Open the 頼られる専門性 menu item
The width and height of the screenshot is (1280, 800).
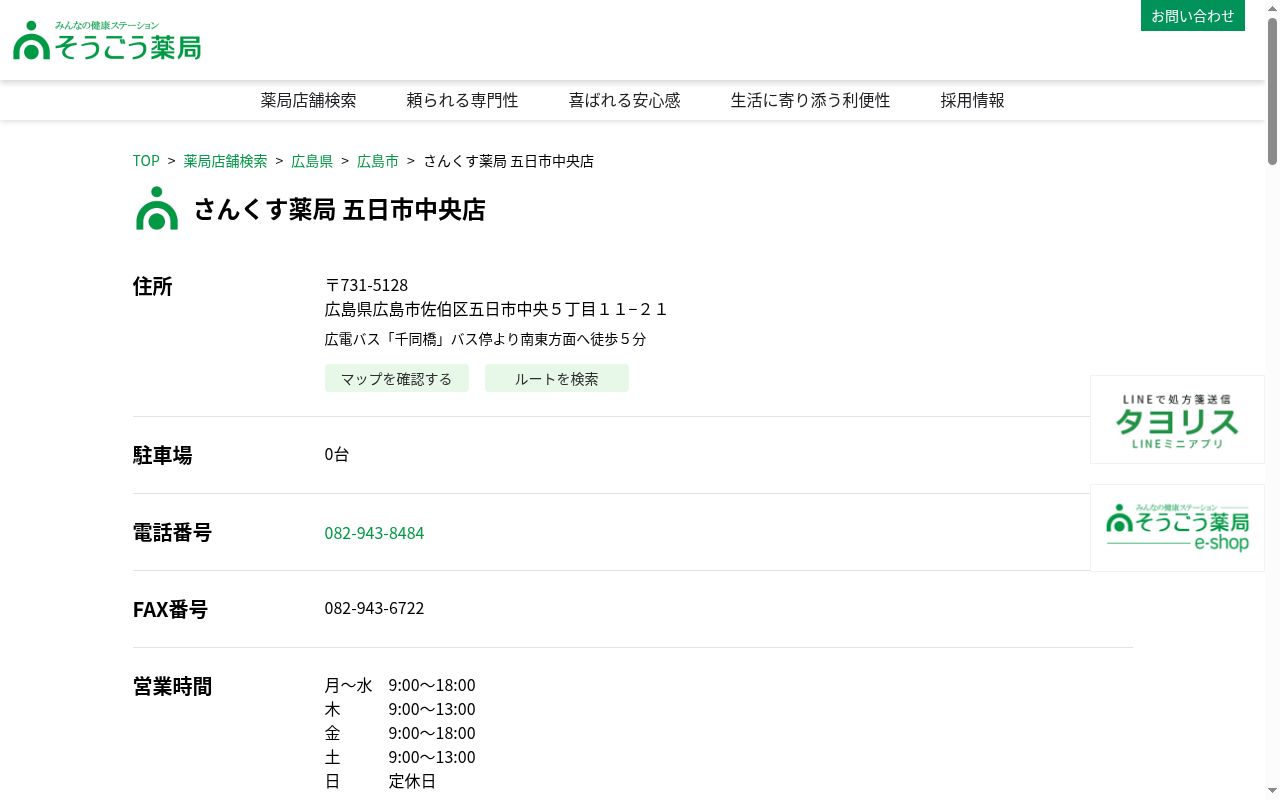[x=462, y=100]
